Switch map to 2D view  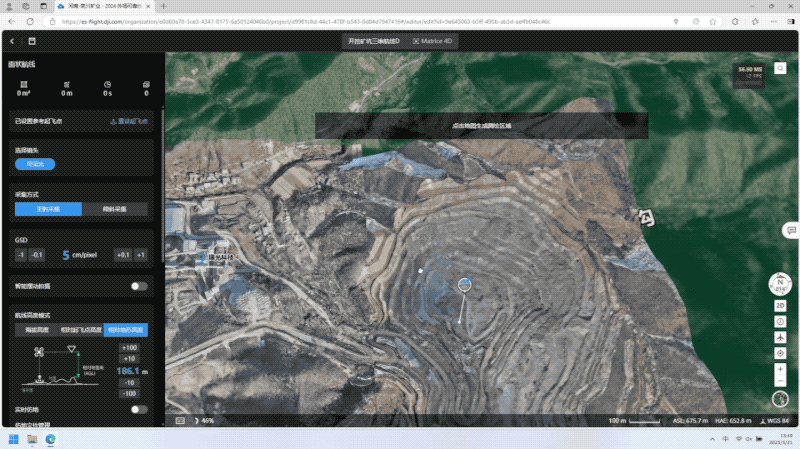point(780,306)
